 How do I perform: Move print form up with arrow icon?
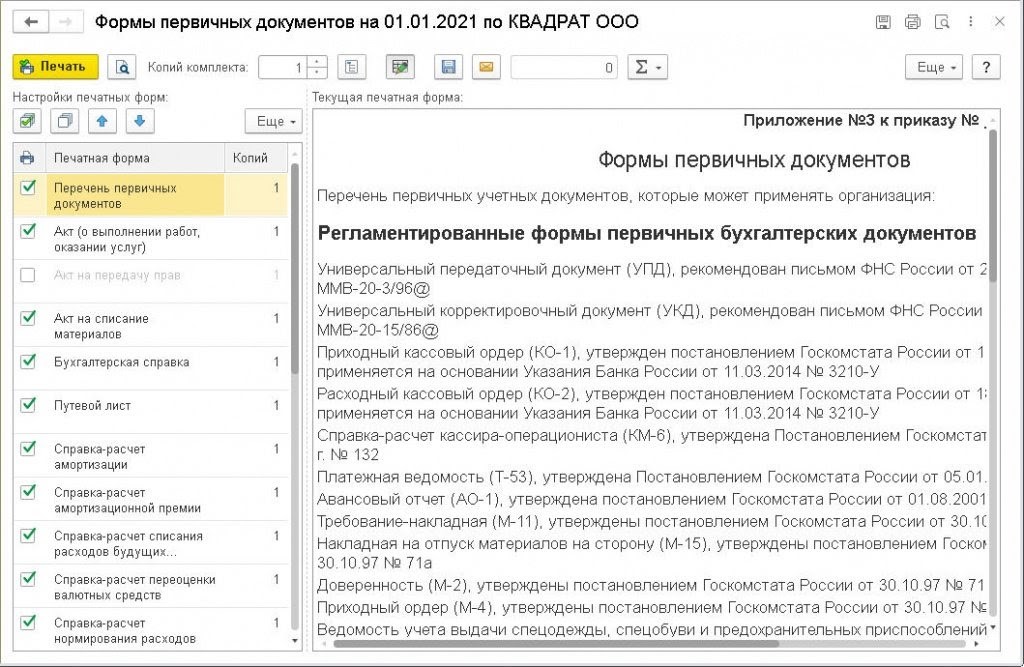[103, 121]
